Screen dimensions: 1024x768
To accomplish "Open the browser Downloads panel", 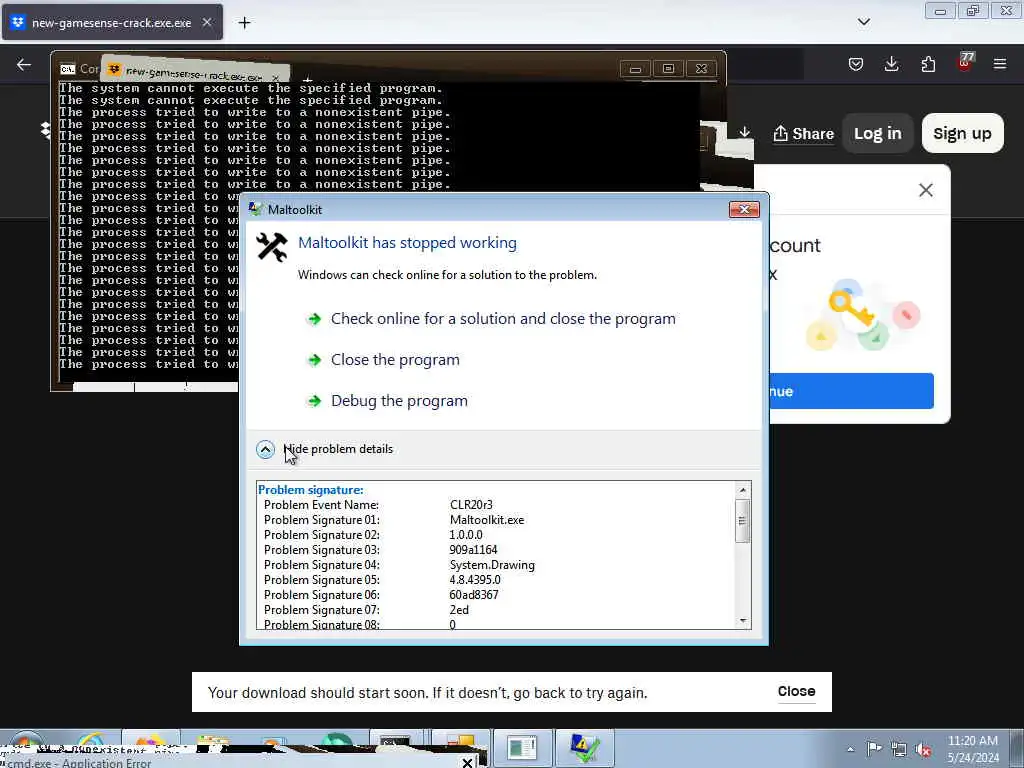I will click(891, 64).
